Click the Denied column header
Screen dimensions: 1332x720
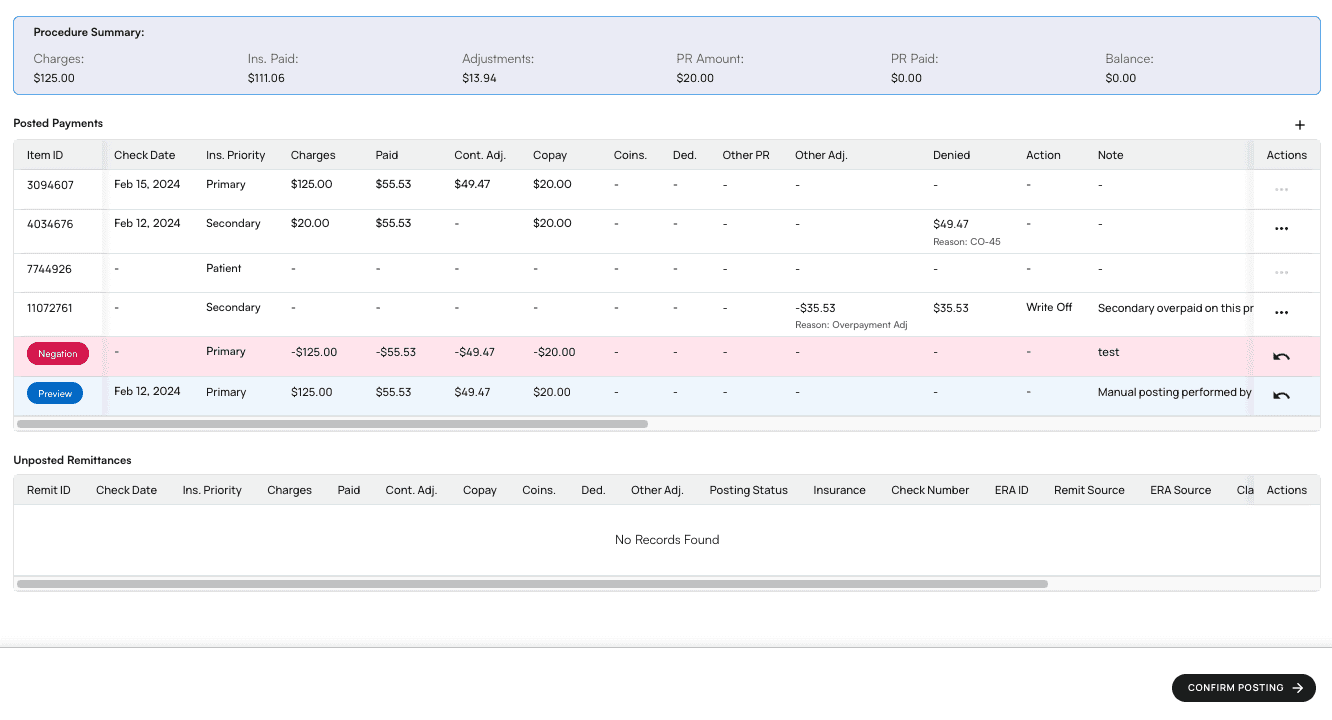tap(952, 155)
